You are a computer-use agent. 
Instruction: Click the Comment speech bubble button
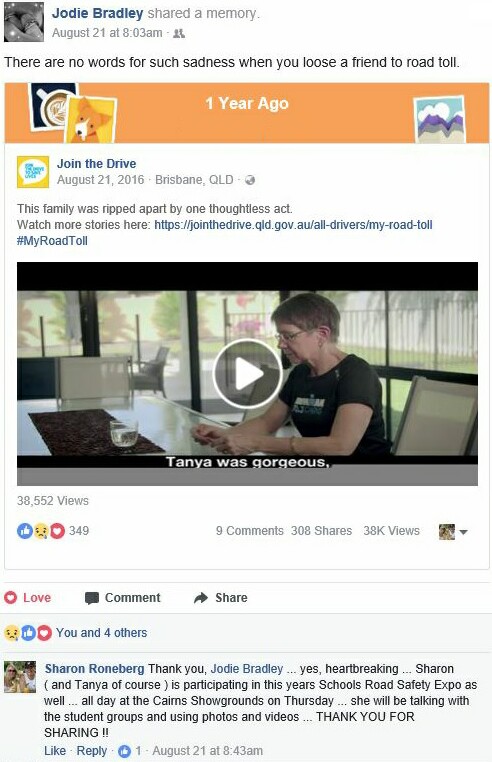(123, 597)
